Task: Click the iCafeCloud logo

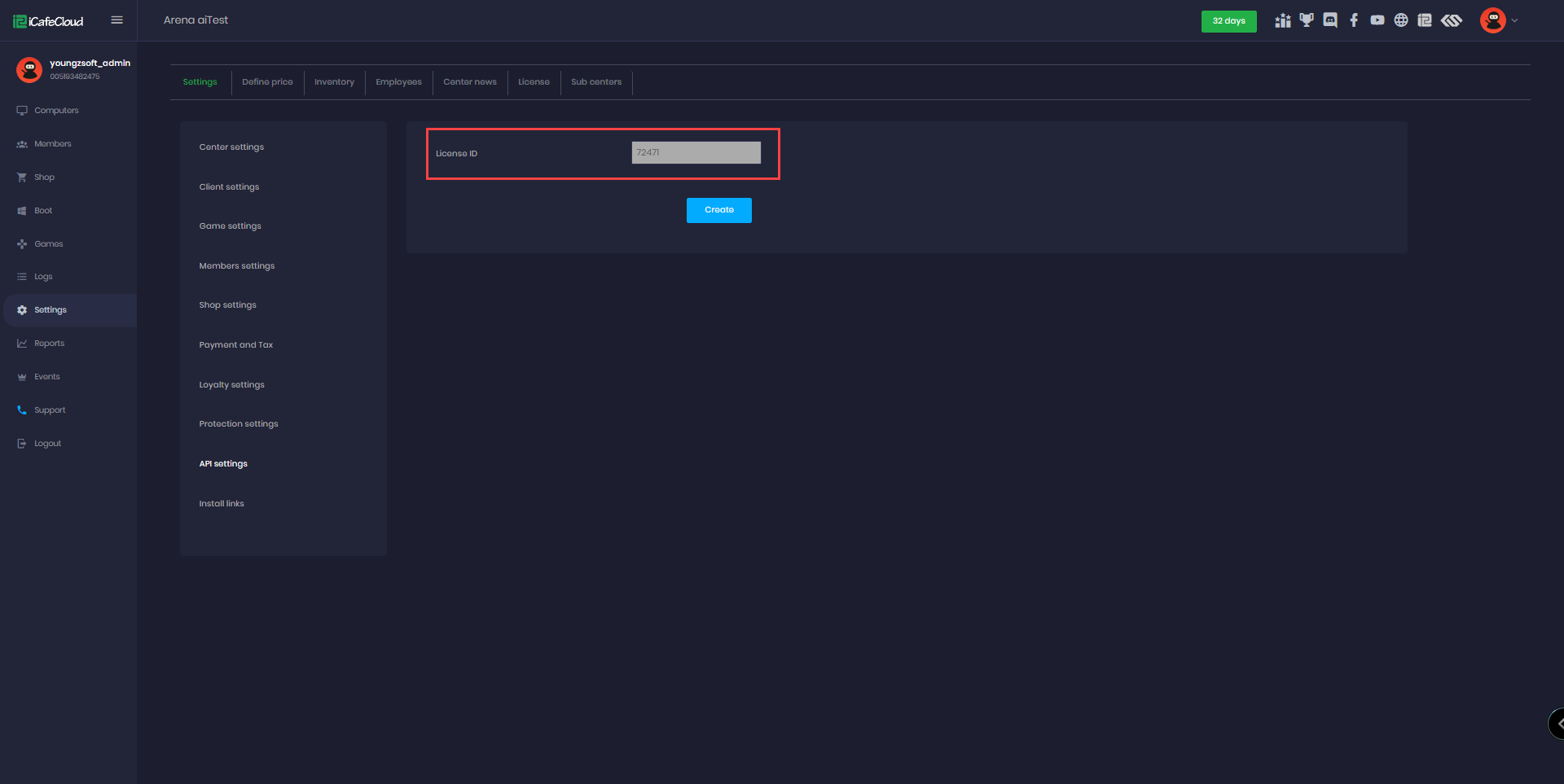Action: 49,21
